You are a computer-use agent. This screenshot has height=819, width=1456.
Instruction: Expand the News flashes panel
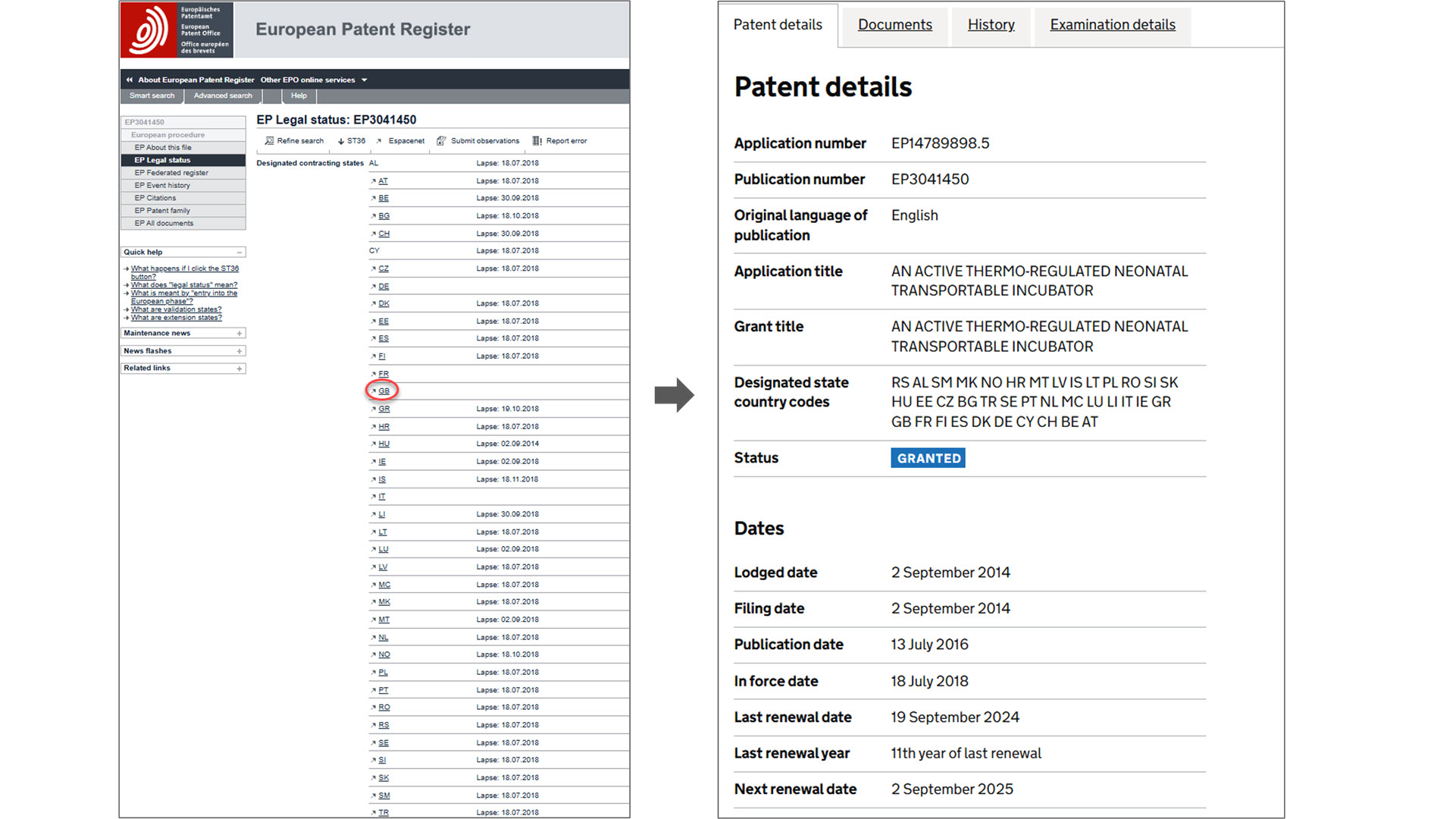click(240, 351)
